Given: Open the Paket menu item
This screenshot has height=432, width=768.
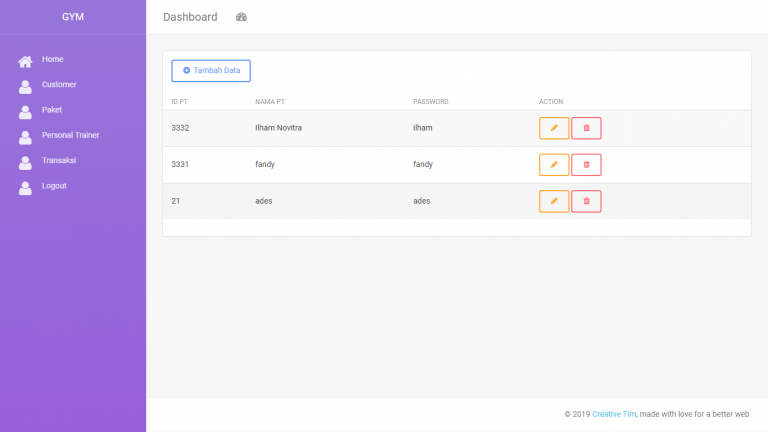Looking at the screenshot, I should click(x=52, y=110).
